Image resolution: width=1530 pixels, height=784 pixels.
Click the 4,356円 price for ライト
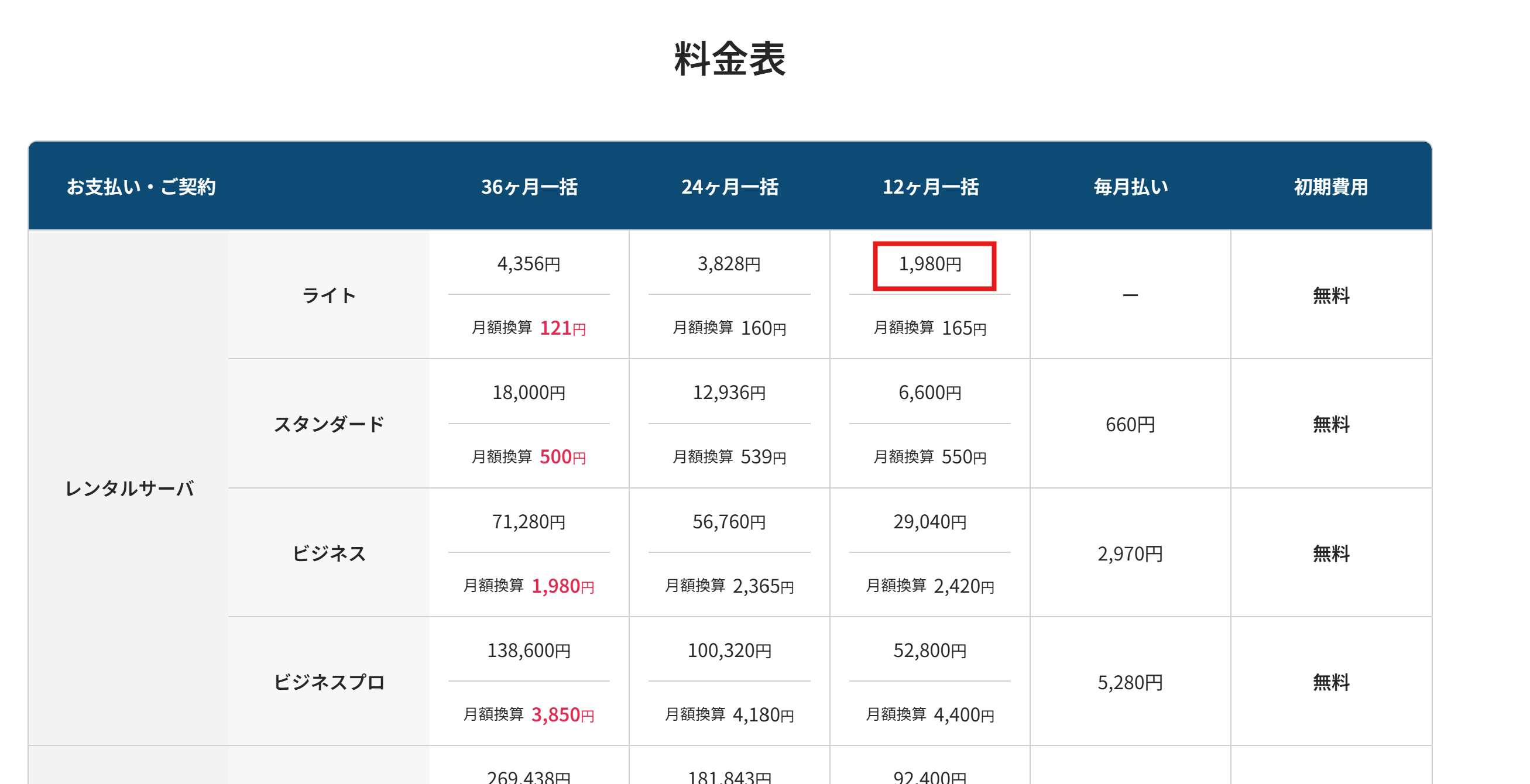tap(529, 263)
